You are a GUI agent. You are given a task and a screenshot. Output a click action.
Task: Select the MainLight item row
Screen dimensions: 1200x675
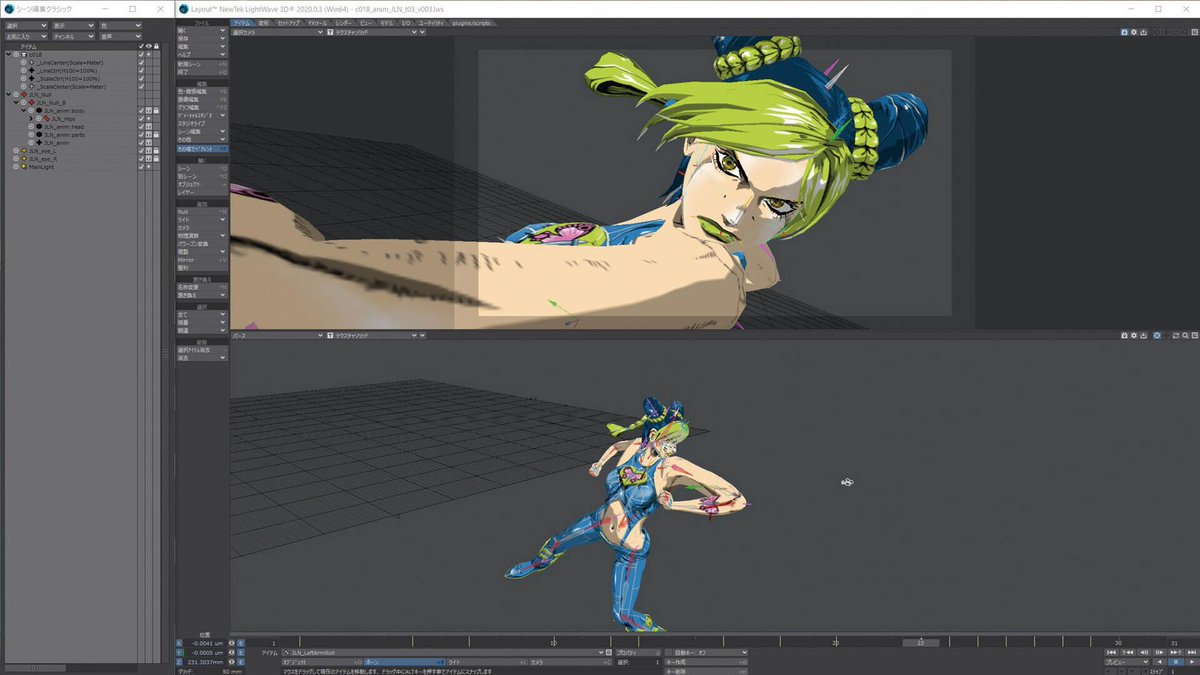[70, 167]
